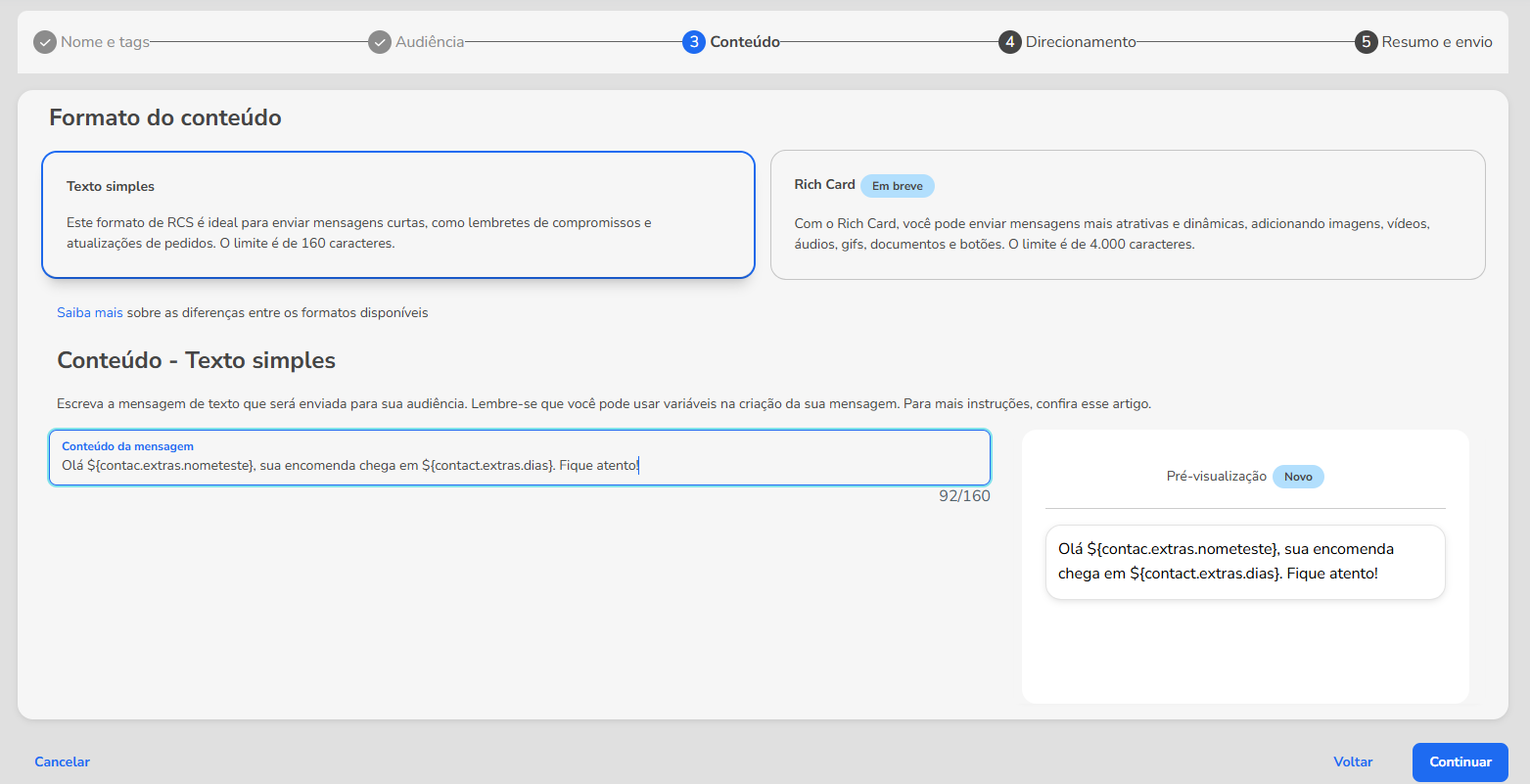Click the Cancelar link
The image size is (1530, 784).
[x=62, y=761]
